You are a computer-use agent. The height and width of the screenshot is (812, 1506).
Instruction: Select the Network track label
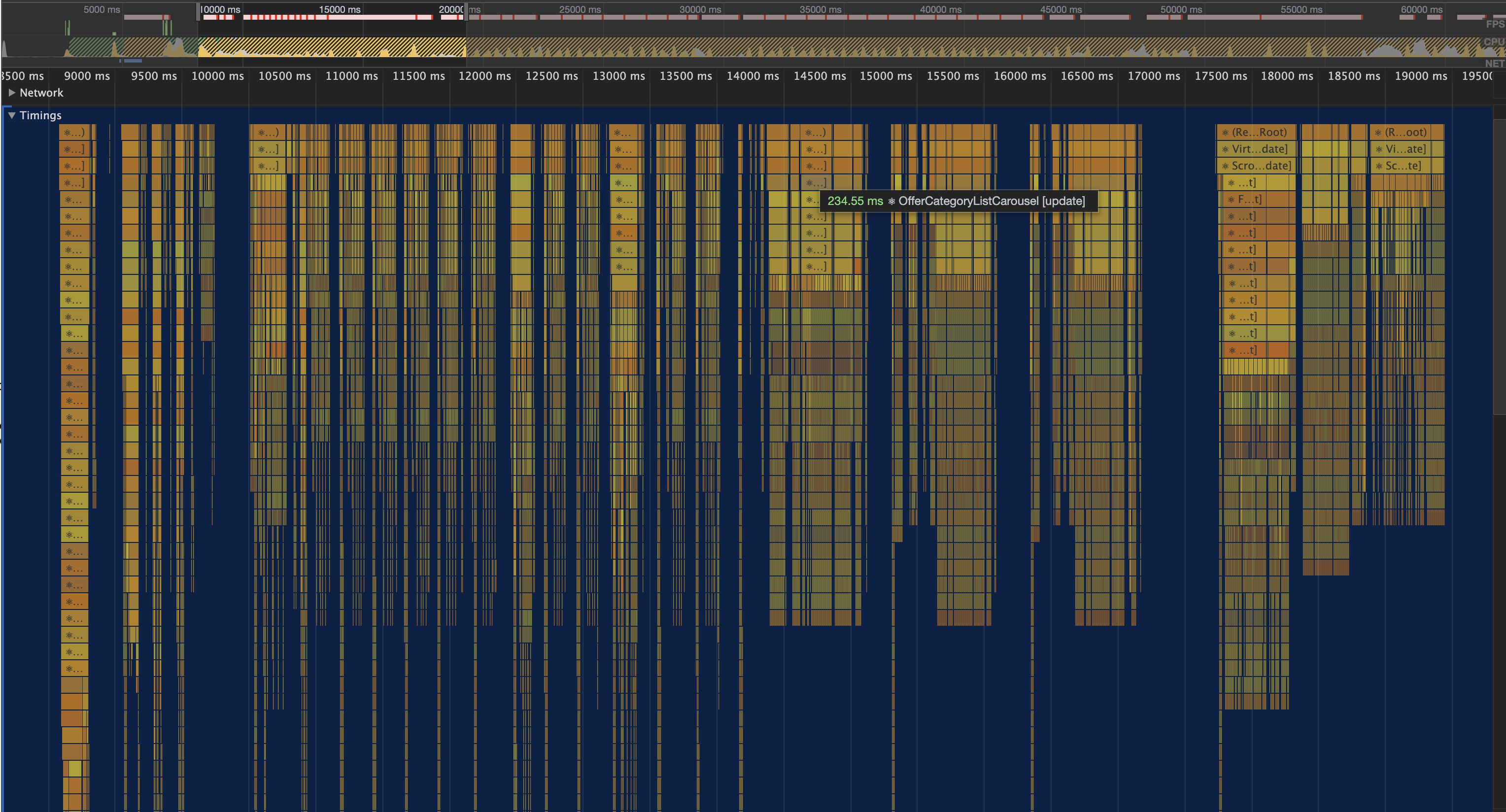41,92
